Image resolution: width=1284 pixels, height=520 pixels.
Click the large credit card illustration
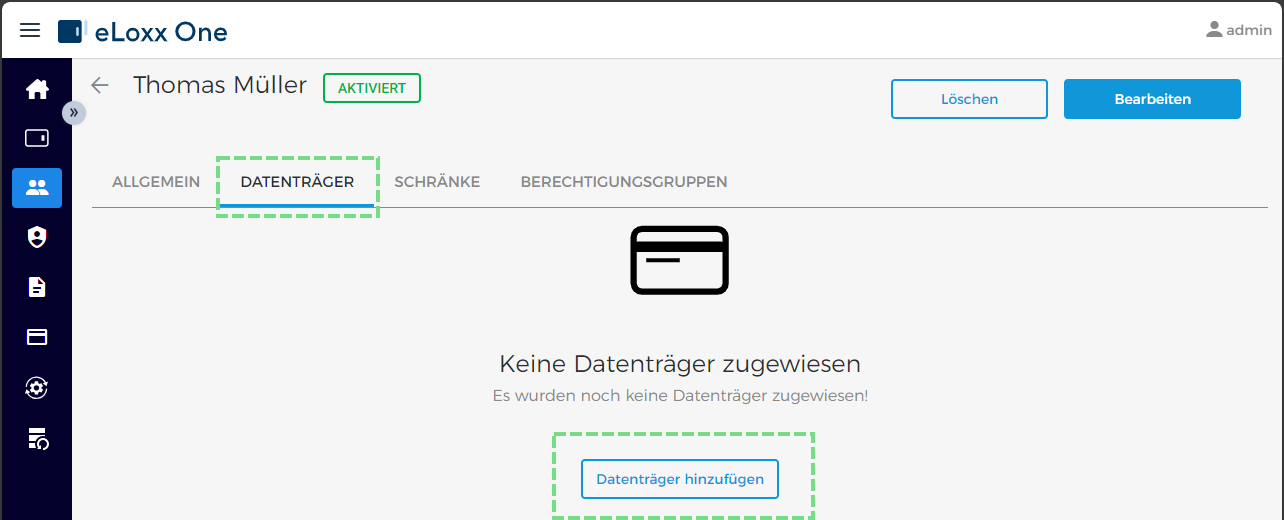680,260
